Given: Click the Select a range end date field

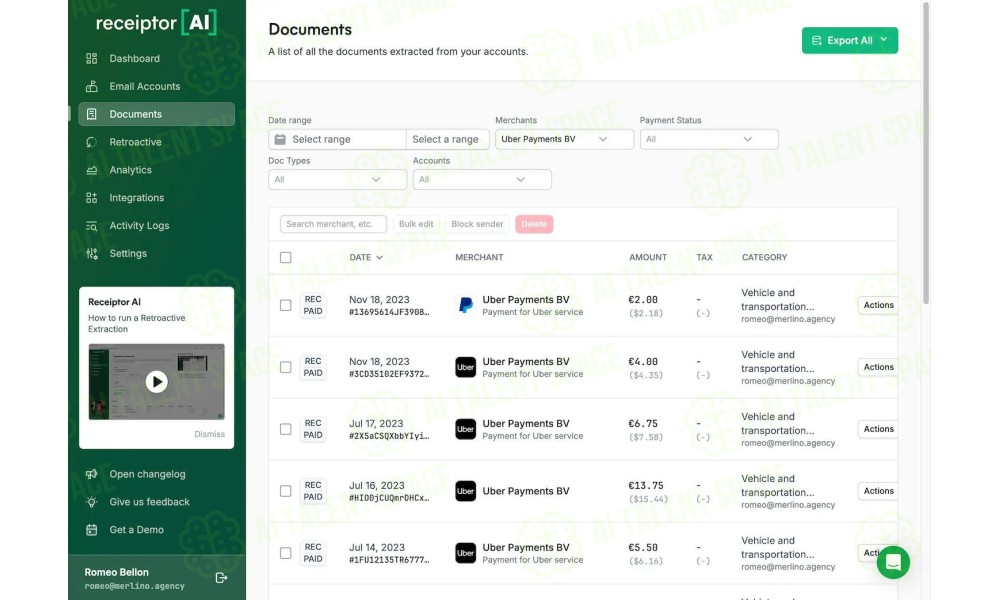Looking at the screenshot, I should 448,139.
